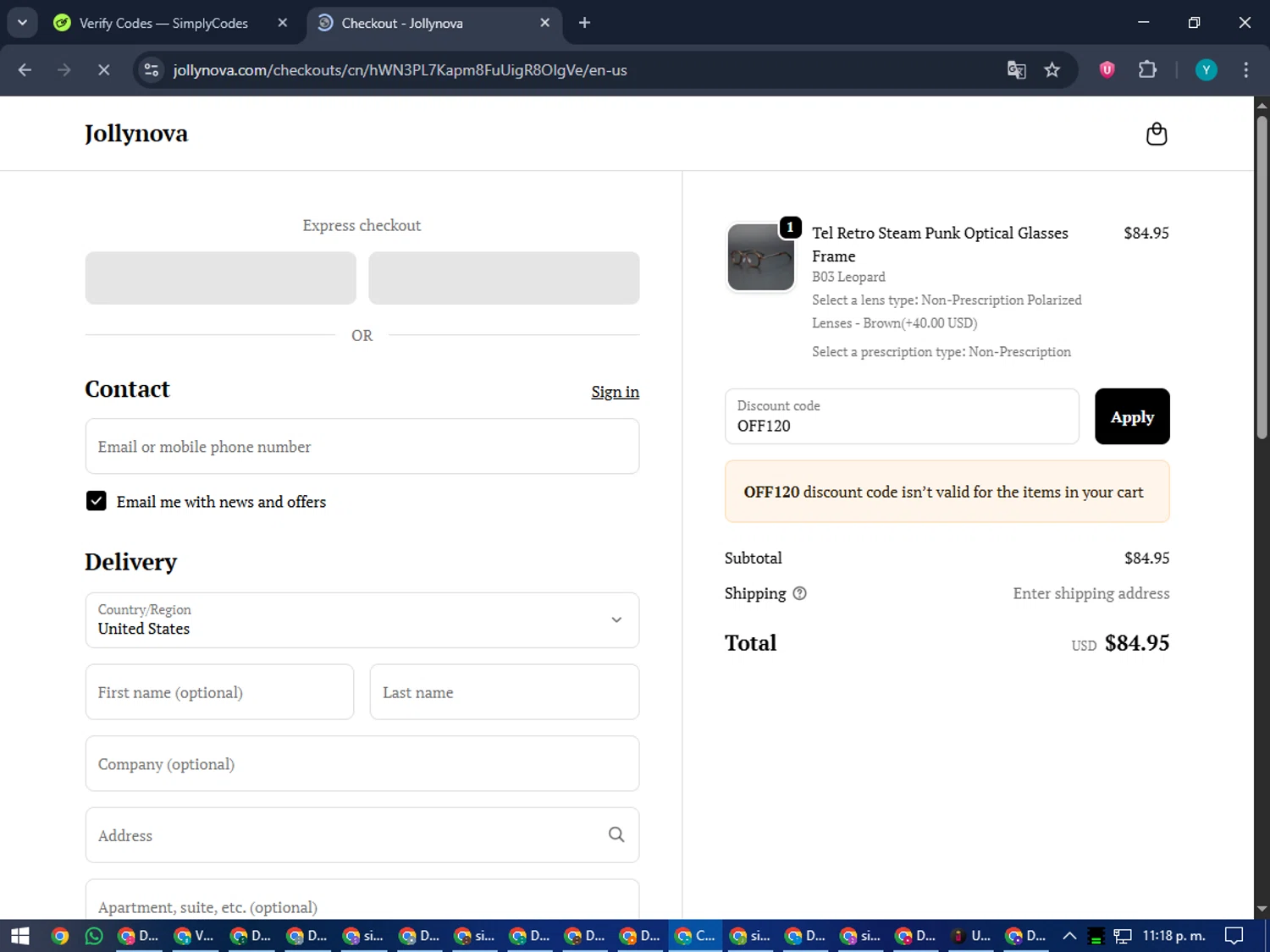Focus the Company (optional) field
The height and width of the screenshot is (952, 1270).
pyautogui.click(x=362, y=763)
